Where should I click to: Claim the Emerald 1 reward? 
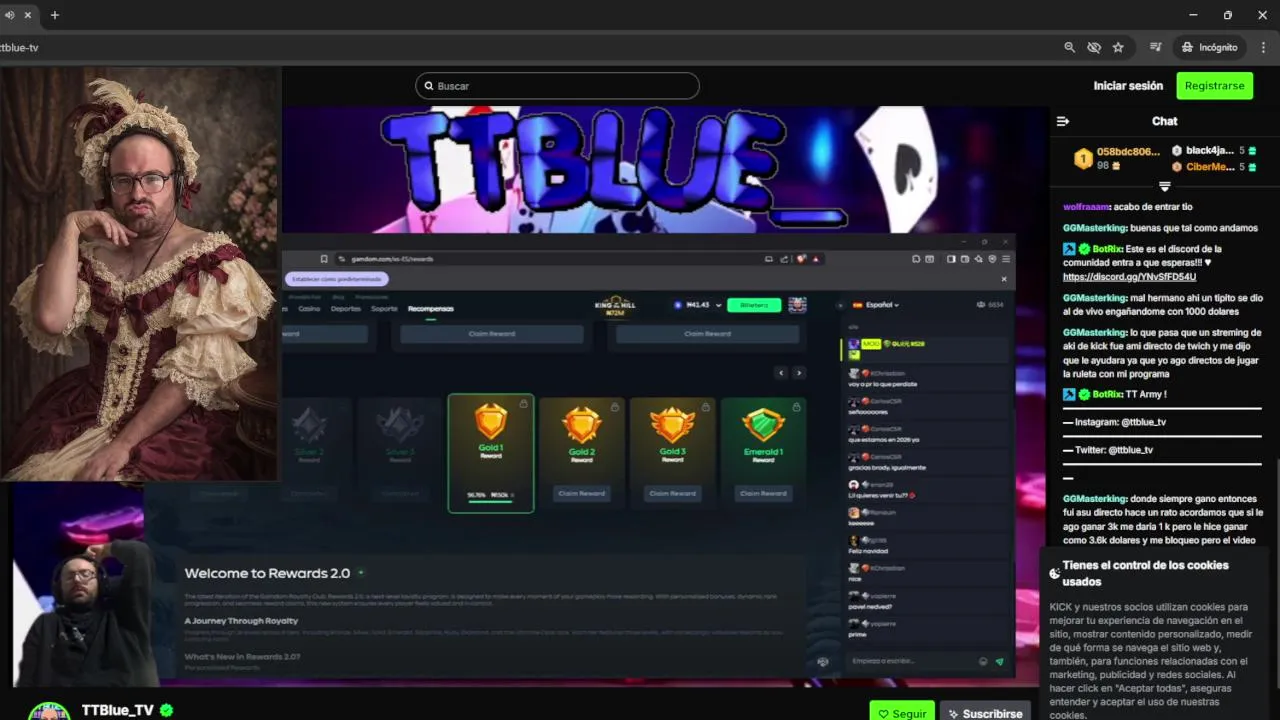(x=763, y=493)
